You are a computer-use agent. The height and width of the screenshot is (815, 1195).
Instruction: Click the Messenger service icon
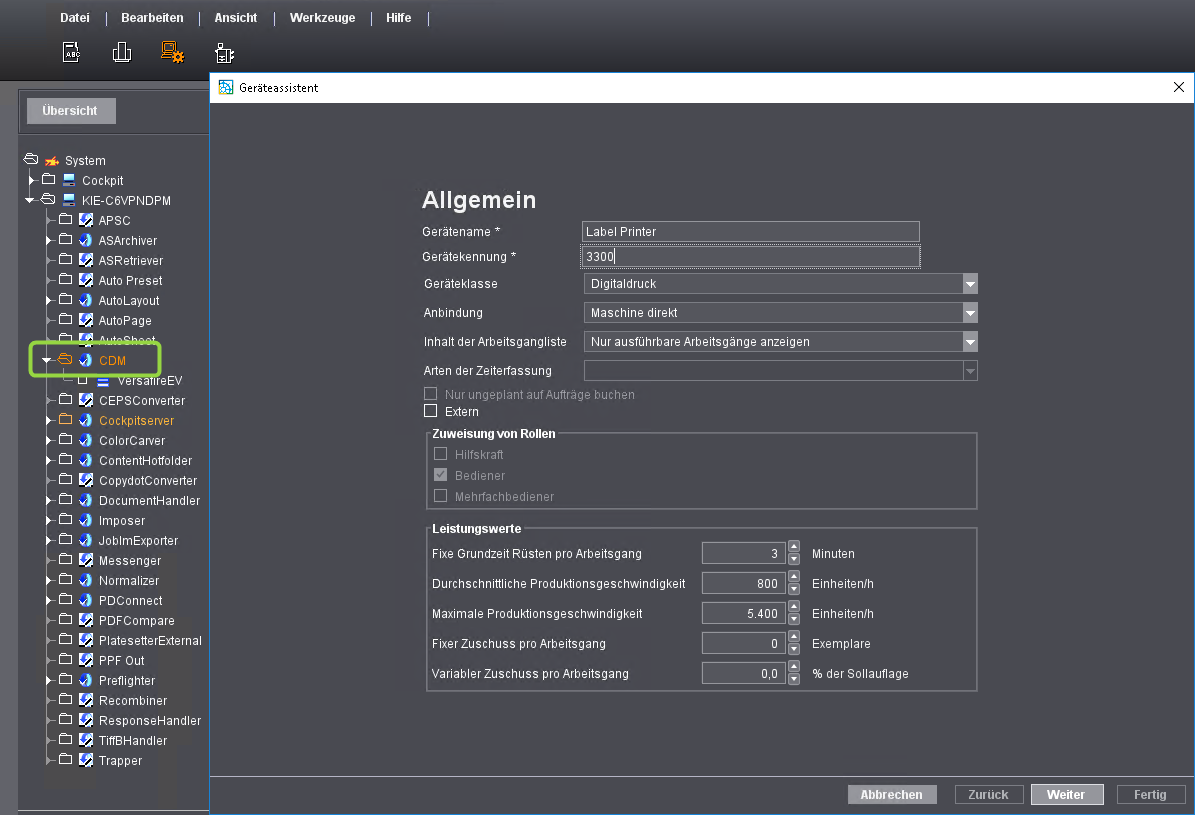86,560
